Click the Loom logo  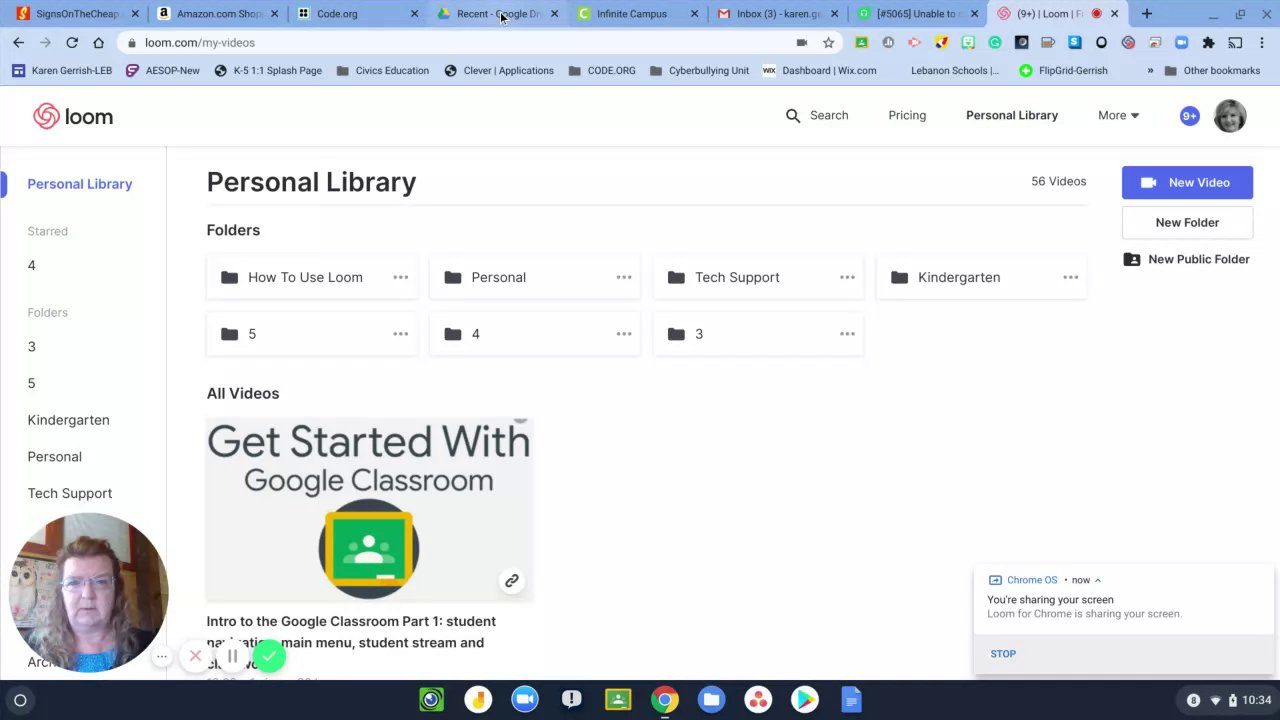73,116
